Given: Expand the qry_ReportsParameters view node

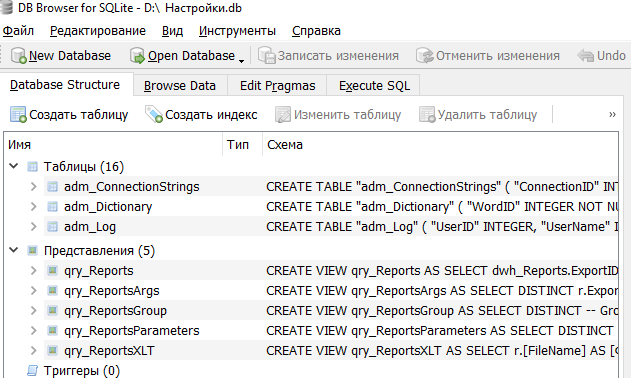Looking at the screenshot, I should point(34,330).
